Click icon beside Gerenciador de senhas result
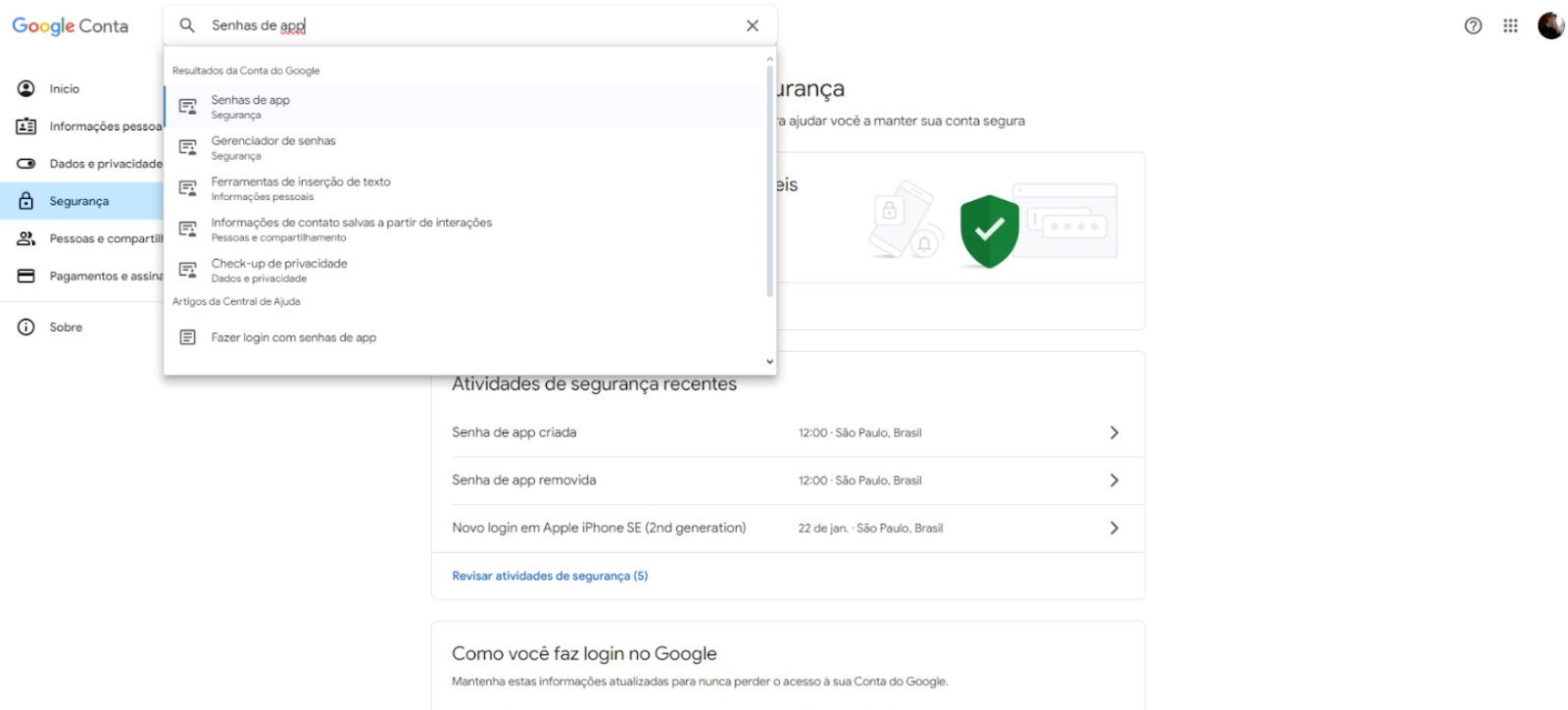 [x=187, y=147]
